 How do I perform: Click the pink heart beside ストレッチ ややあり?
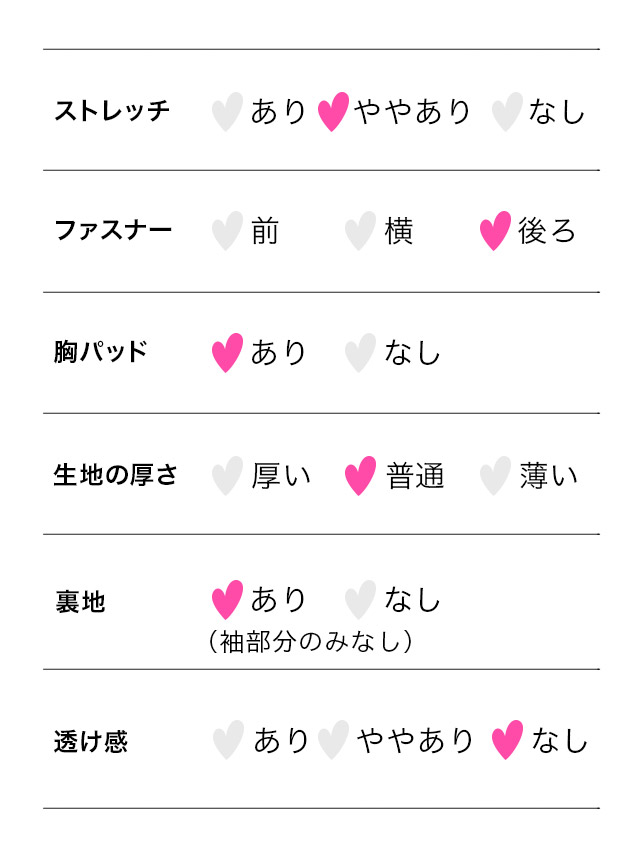333,111
